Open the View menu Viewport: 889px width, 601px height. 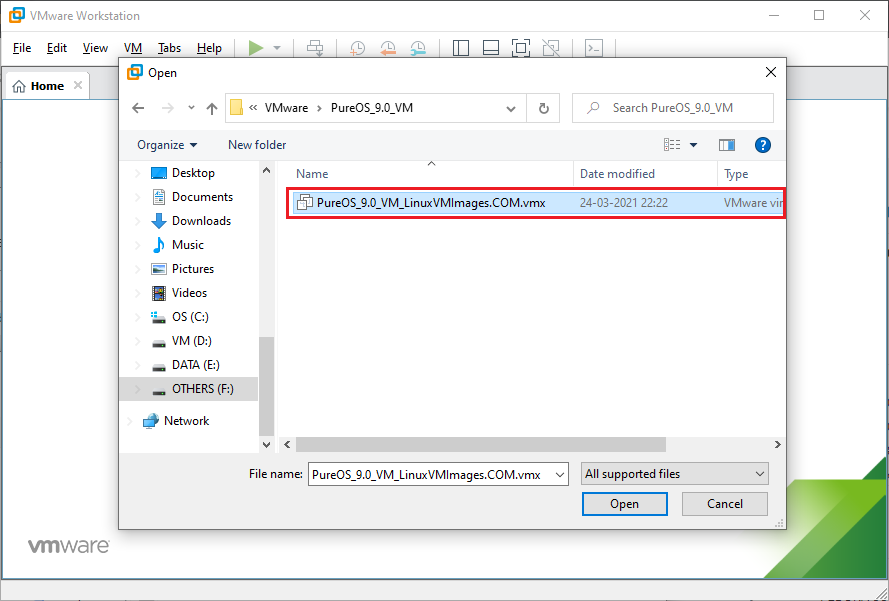(x=95, y=48)
